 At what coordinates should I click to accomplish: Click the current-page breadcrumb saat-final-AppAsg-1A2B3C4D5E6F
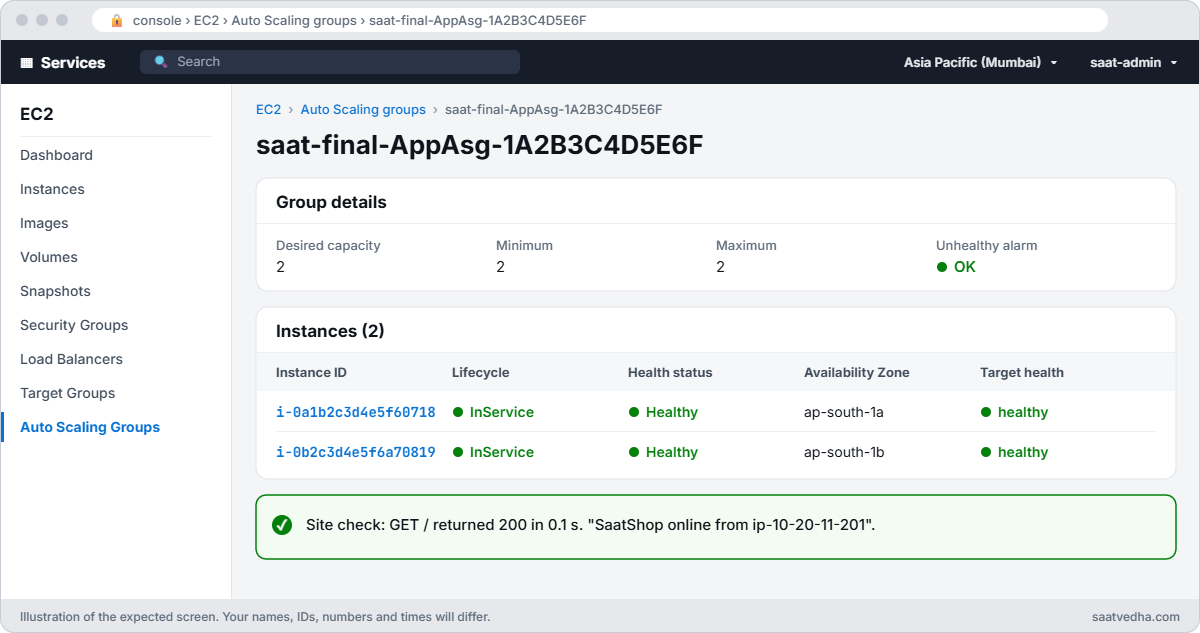[553, 109]
